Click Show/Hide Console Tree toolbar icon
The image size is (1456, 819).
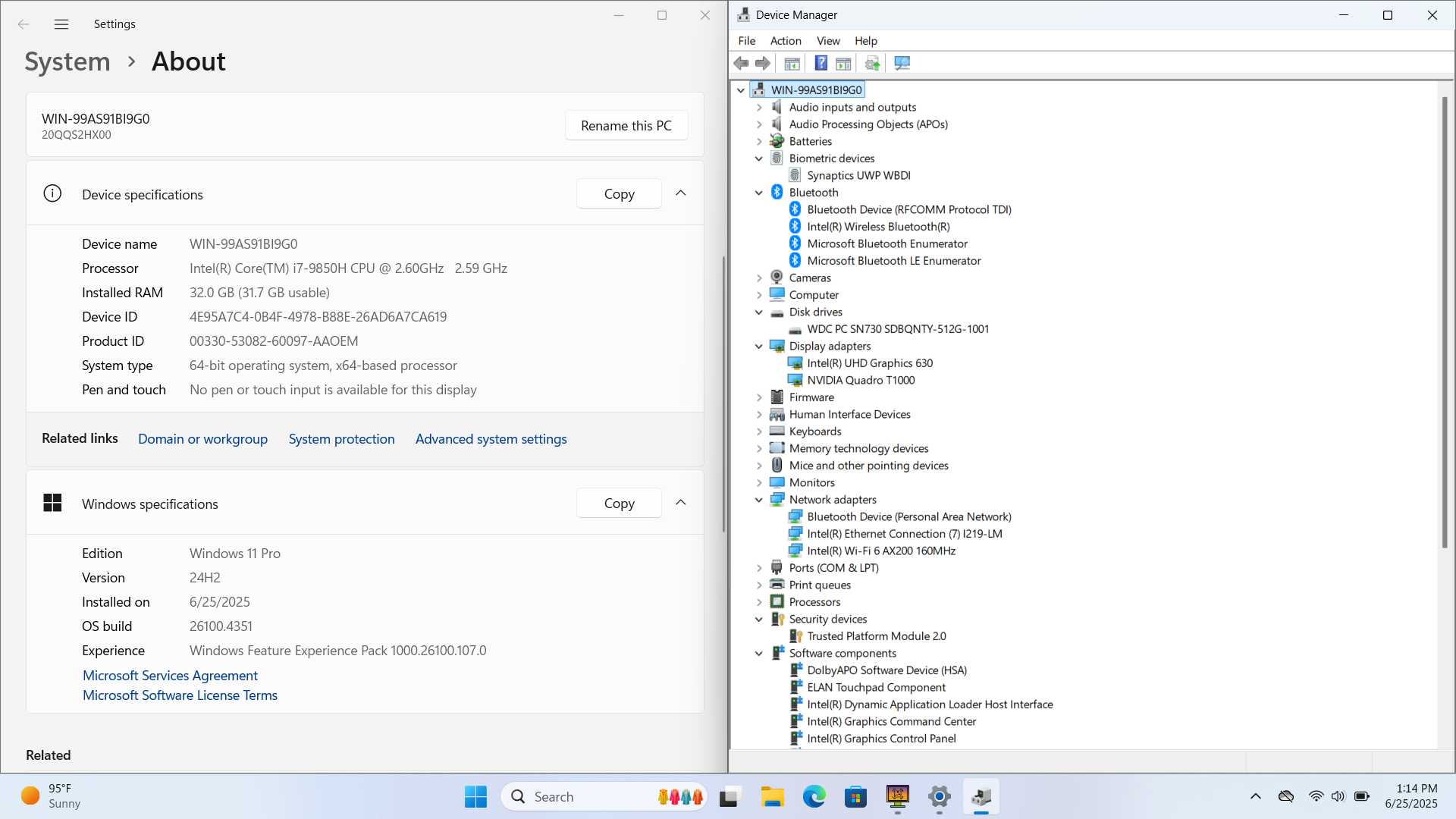click(792, 64)
